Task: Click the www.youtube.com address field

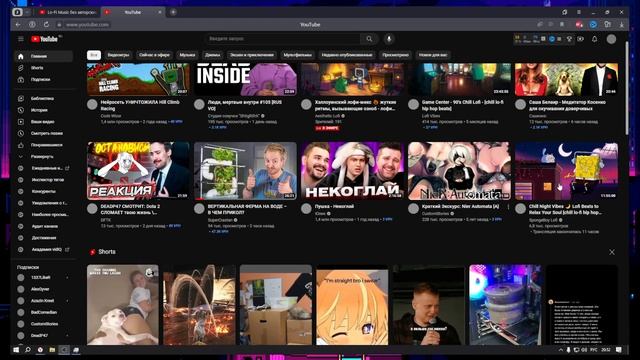Action: 88,24
